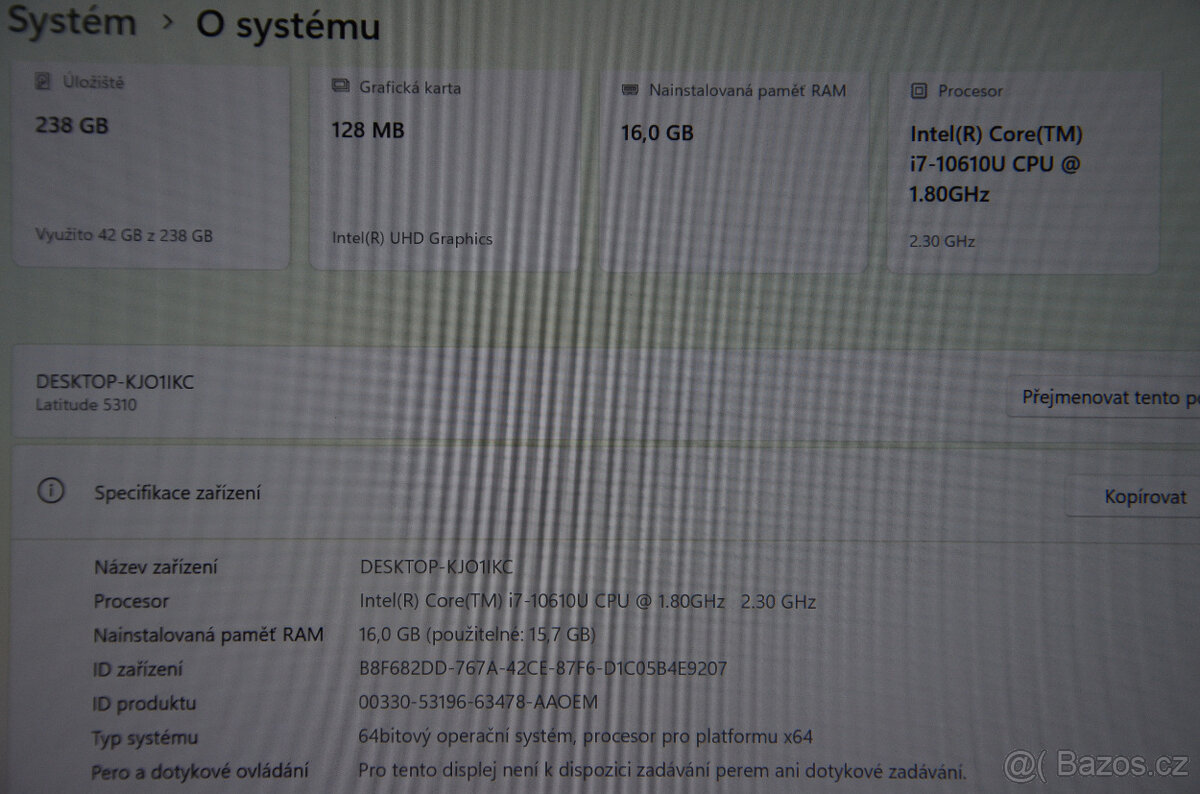Click '2.30 GHz' in the Procesor card
Screen dimensions: 1200x794
pyautogui.click(x=942, y=241)
